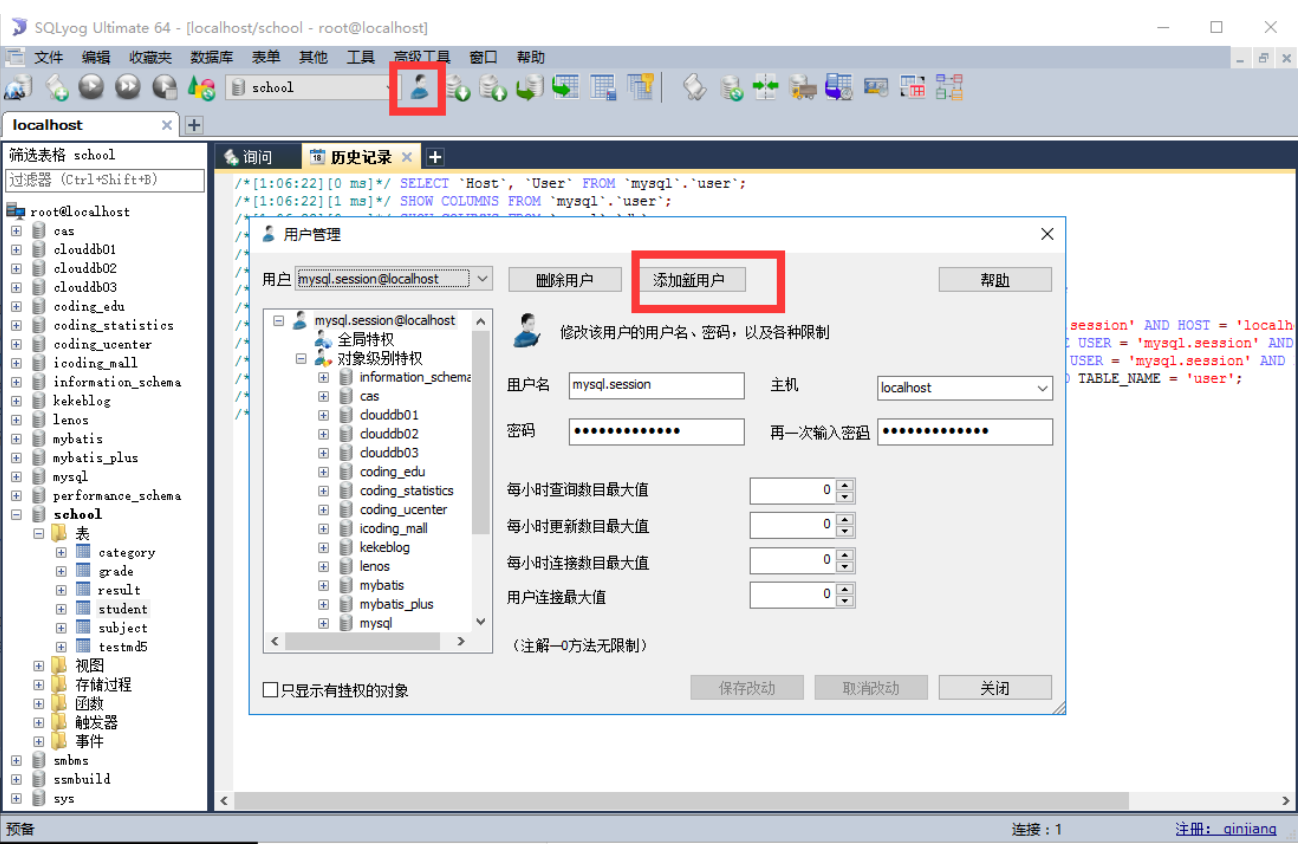Open the 主机 localhost dropdown

(1043, 388)
